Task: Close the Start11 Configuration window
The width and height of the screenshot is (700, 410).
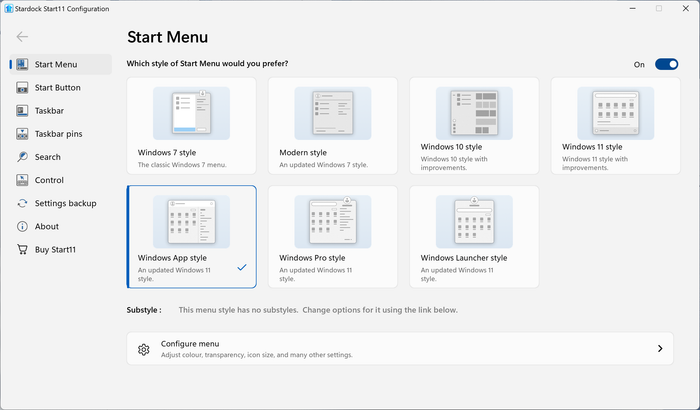Action: coord(686,8)
